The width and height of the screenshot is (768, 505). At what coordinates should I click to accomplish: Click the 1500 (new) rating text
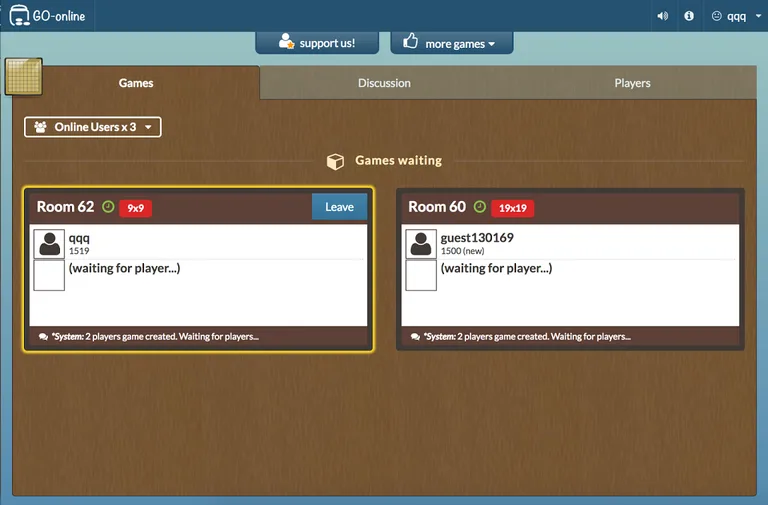click(462, 251)
